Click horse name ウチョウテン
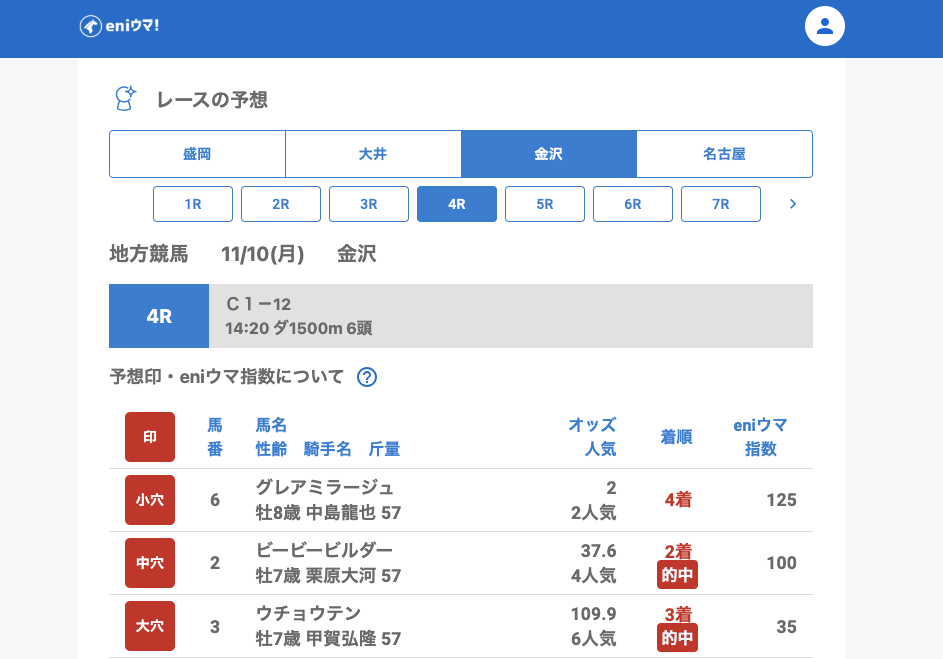The image size is (943, 659). (308, 613)
